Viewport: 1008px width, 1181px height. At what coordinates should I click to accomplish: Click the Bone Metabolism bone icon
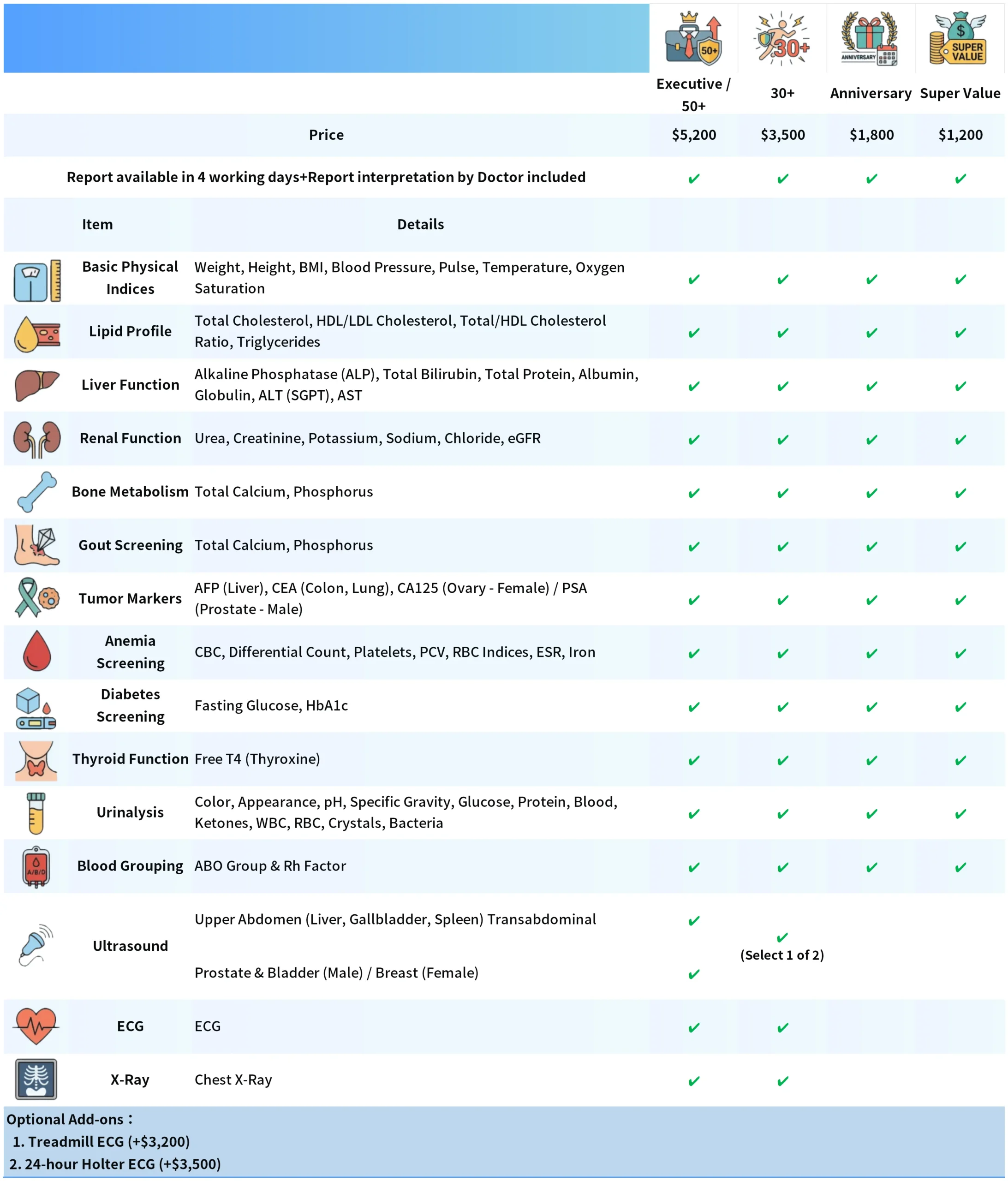click(36, 492)
